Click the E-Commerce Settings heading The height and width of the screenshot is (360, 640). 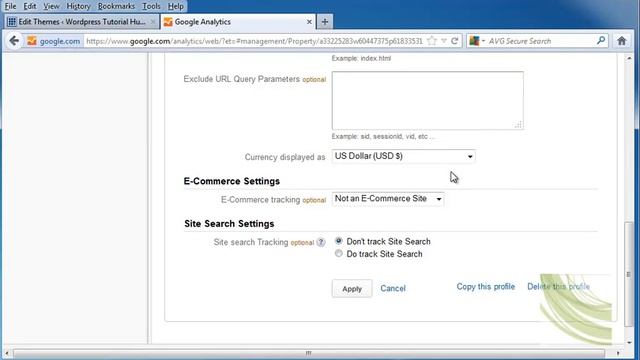coord(231,181)
